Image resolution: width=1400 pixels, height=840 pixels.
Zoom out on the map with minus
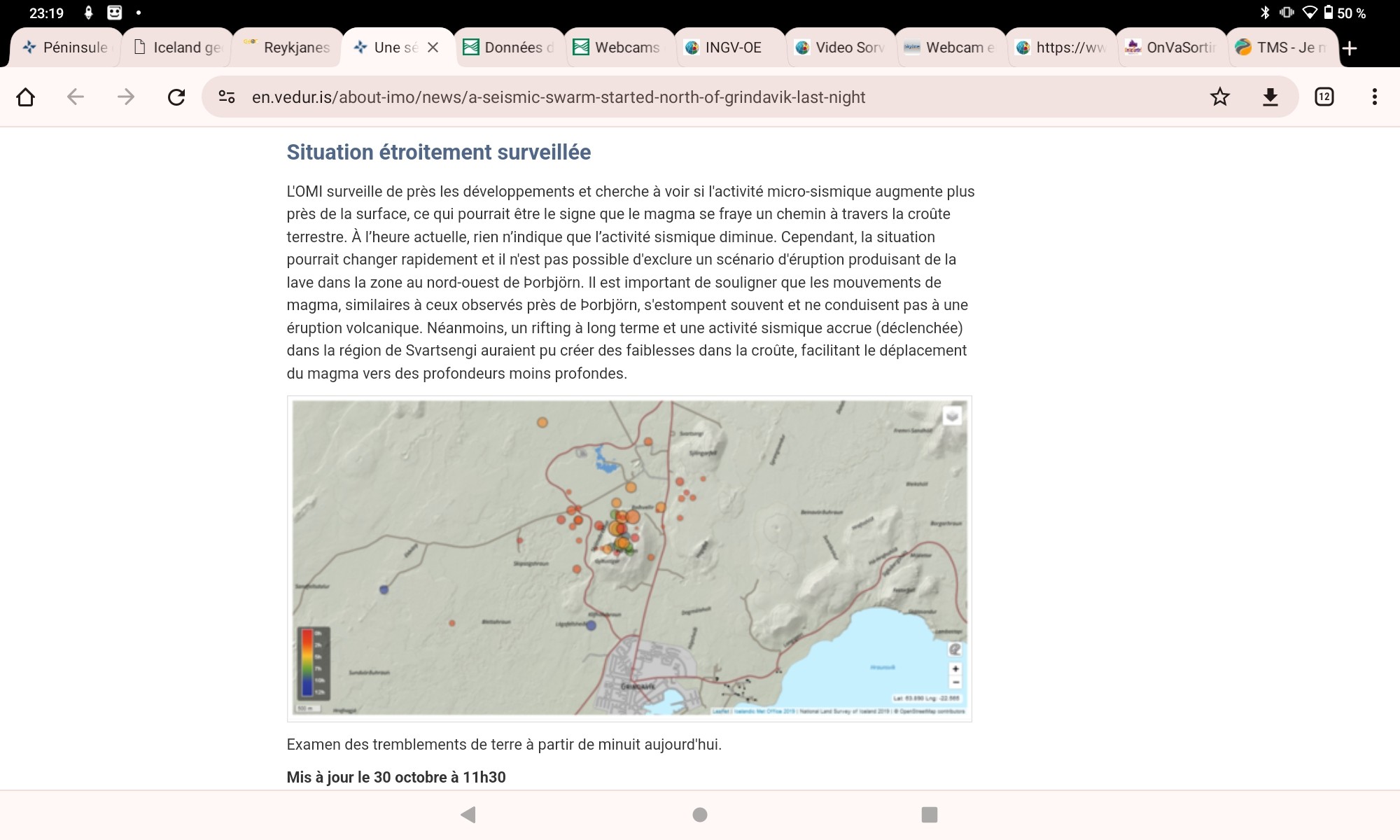click(955, 682)
